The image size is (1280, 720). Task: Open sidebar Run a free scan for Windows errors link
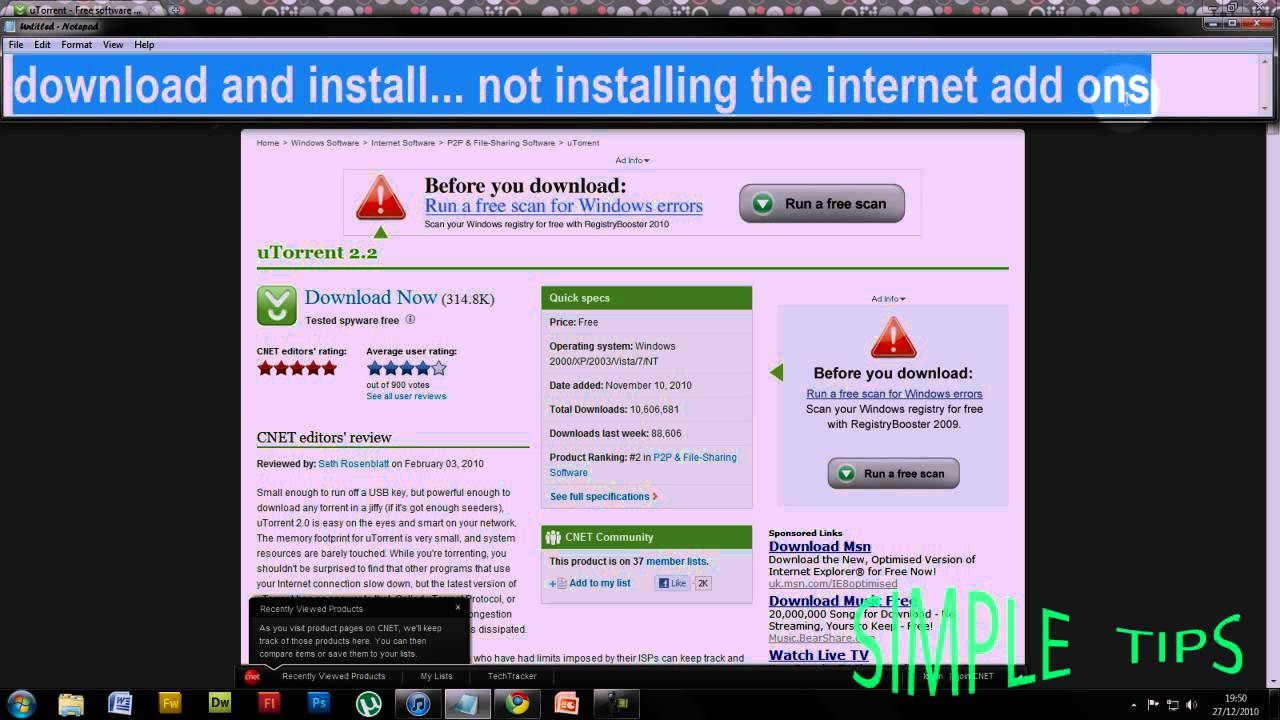894,394
